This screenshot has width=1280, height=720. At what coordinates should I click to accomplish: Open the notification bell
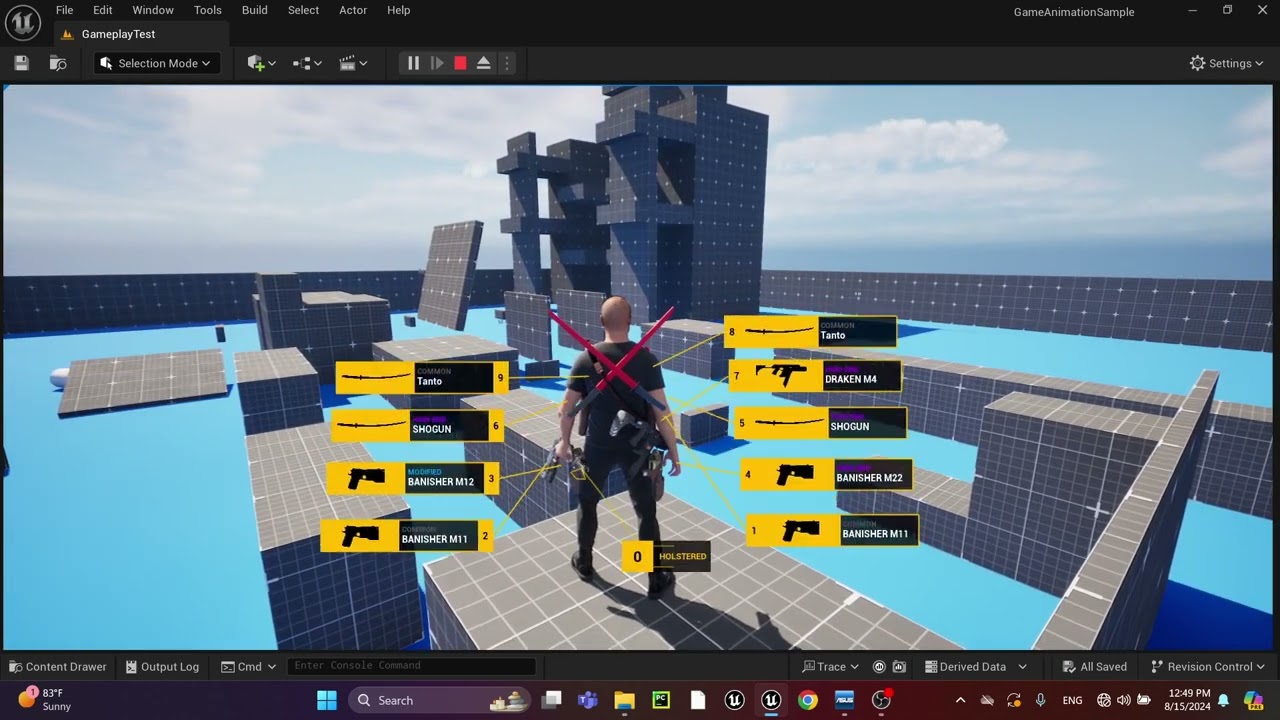[x=1222, y=700]
